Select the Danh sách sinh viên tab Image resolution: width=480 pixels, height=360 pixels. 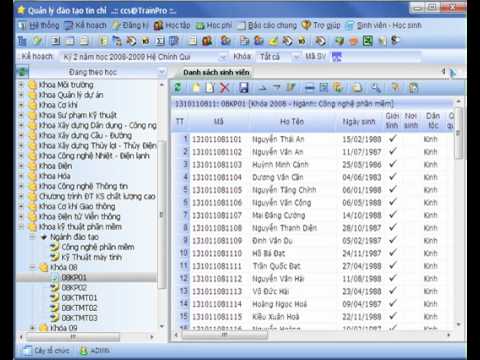216,72
